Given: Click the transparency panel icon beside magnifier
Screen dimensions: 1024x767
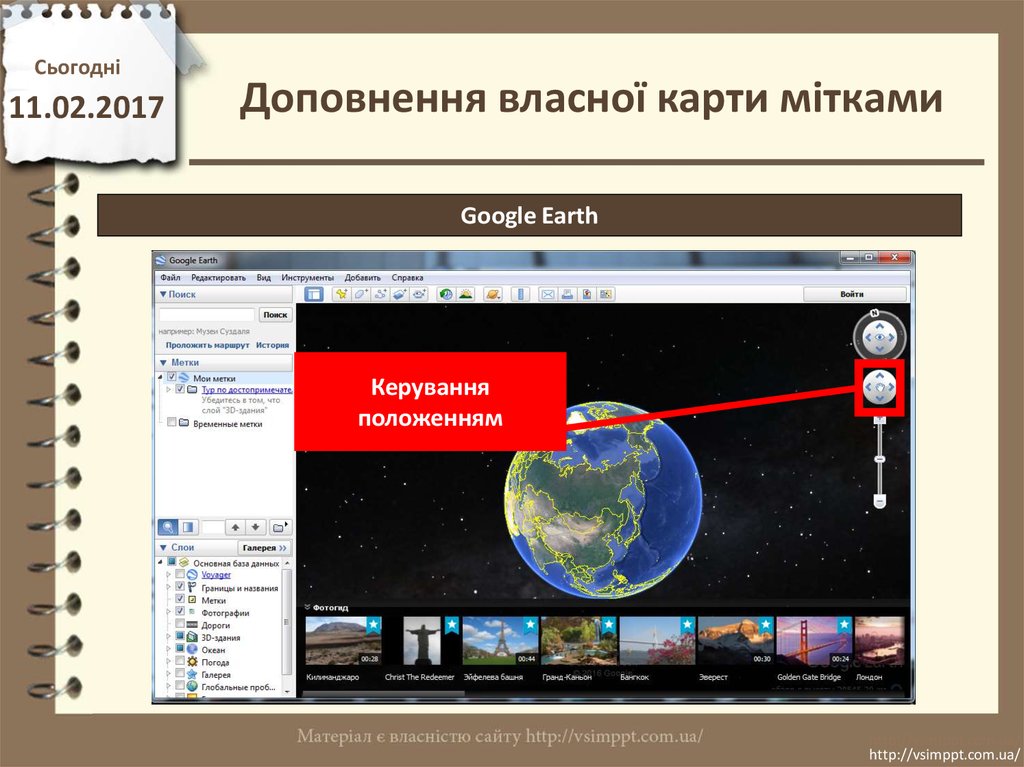Looking at the screenshot, I should (187, 527).
